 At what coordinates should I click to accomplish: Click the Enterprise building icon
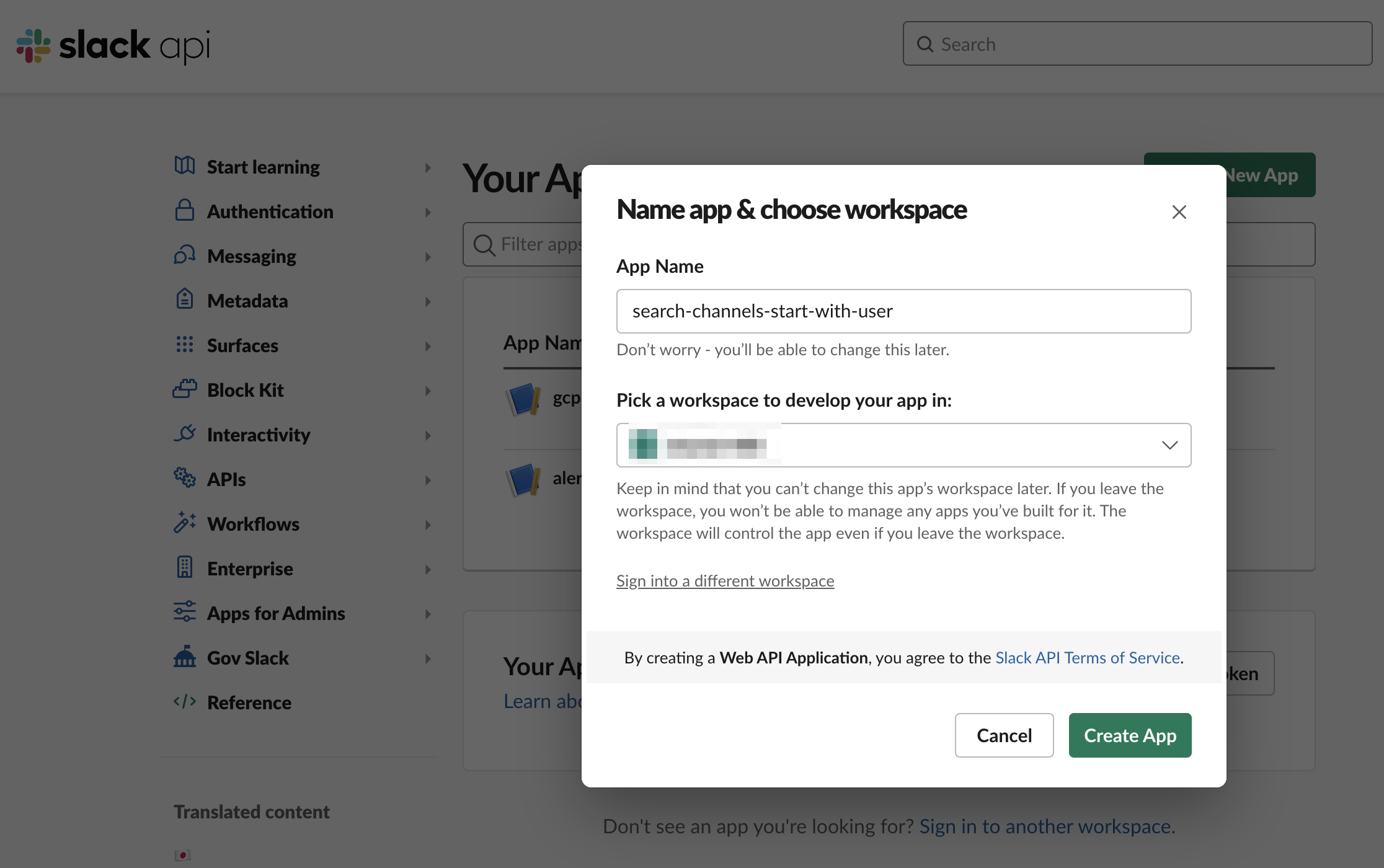pyautogui.click(x=185, y=567)
